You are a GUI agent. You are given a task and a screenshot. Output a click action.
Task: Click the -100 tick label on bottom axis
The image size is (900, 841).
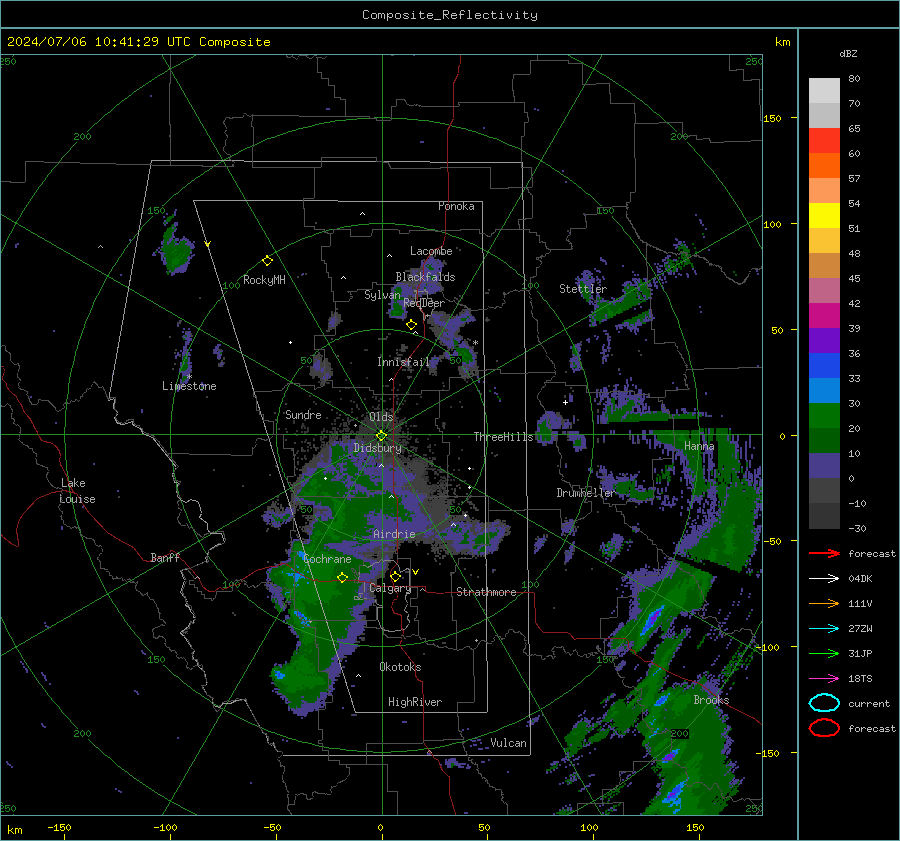coord(165,827)
